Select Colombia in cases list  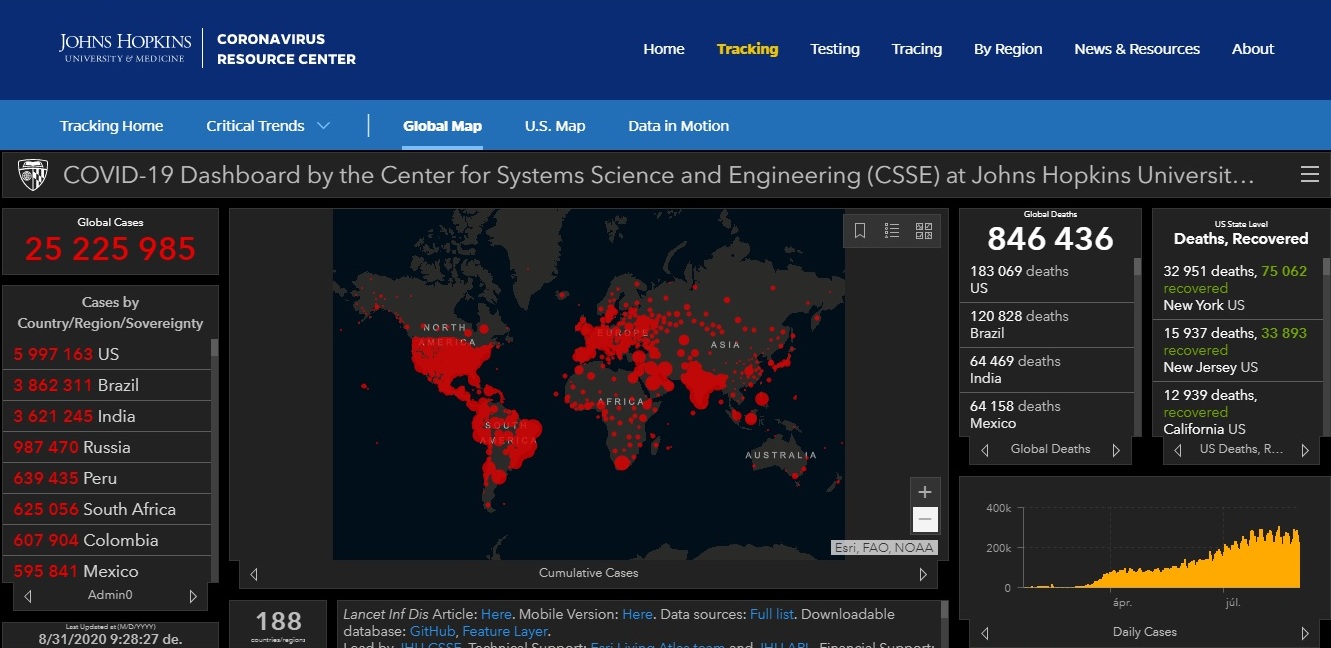coord(106,540)
